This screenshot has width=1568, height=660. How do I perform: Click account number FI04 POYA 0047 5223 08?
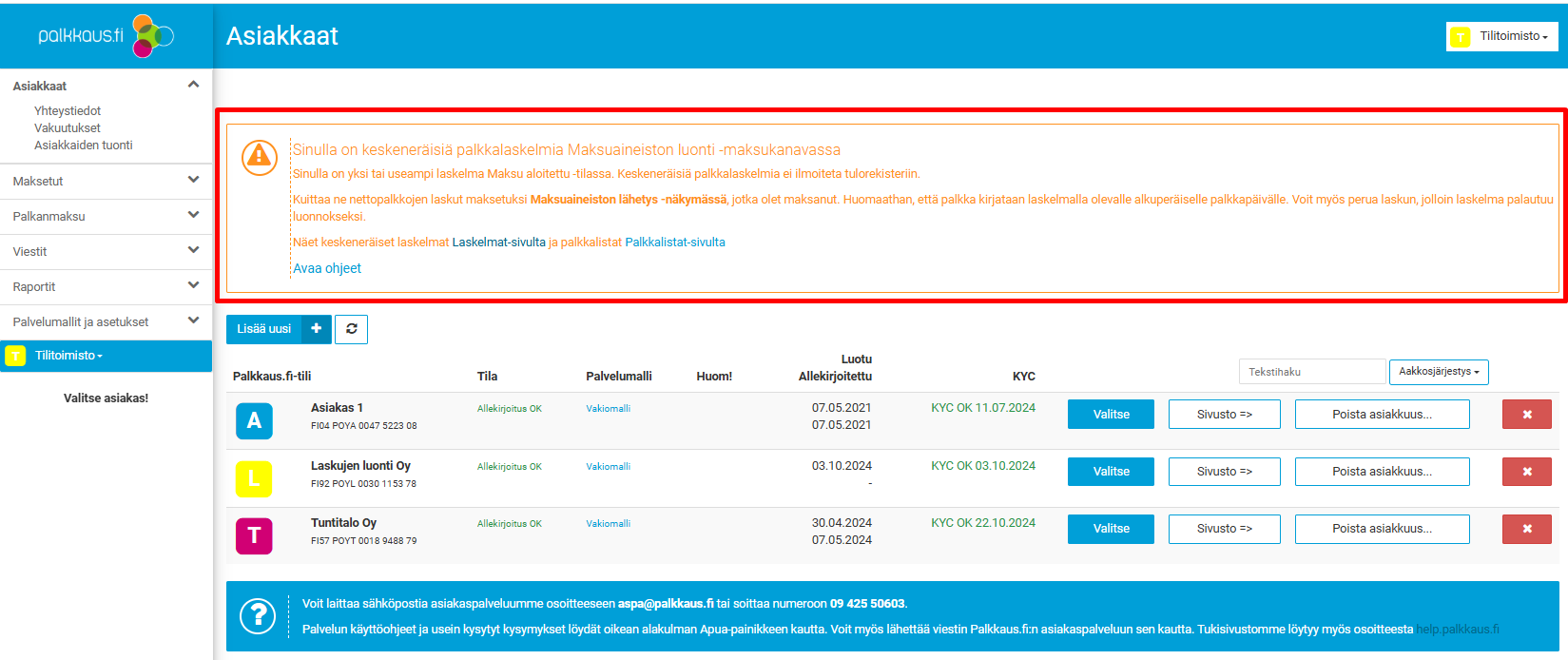point(364,426)
